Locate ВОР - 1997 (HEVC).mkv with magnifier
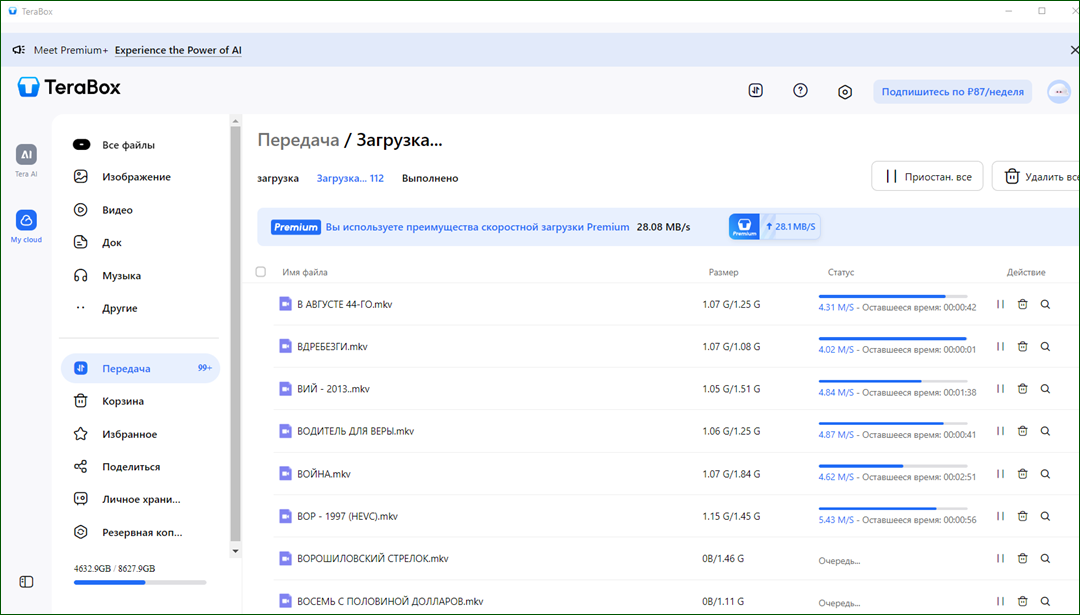The height and width of the screenshot is (615, 1080). click(x=1045, y=517)
